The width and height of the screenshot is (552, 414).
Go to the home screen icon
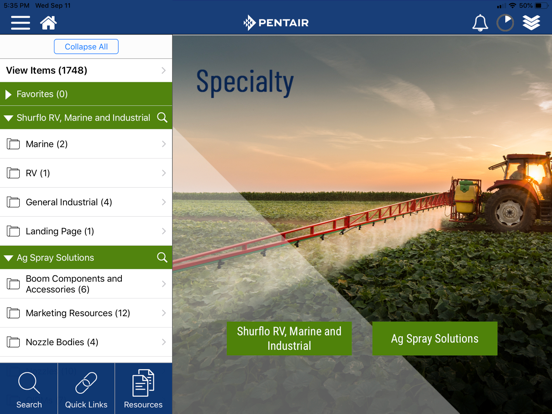point(48,23)
